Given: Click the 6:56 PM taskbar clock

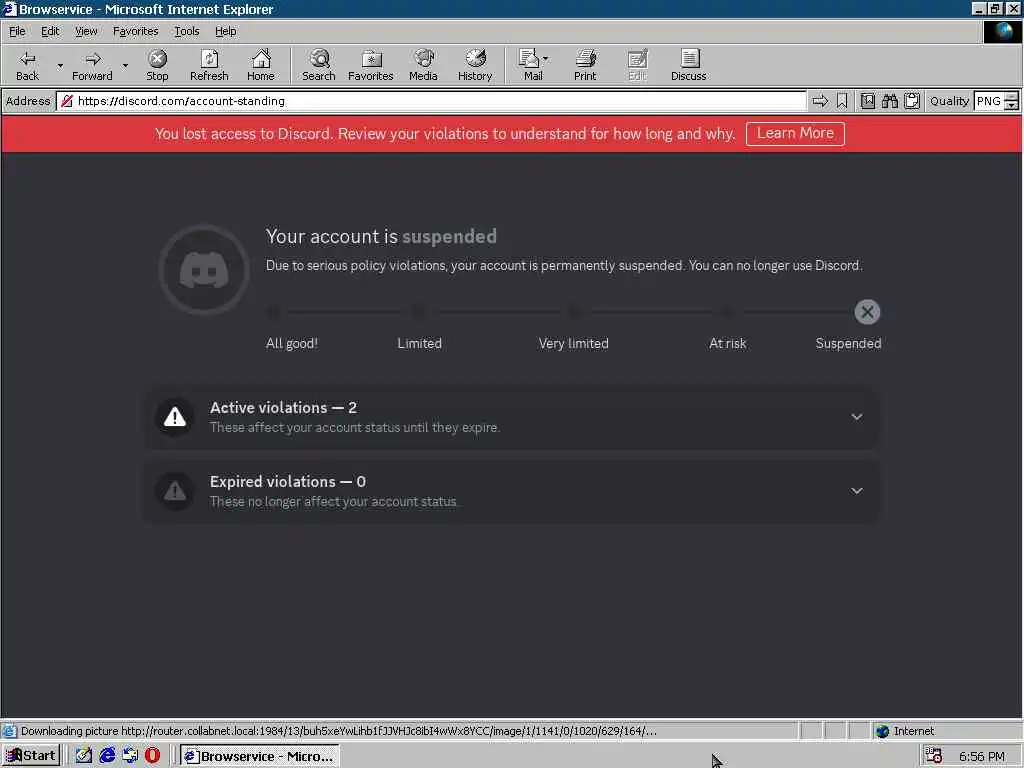Looking at the screenshot, I should (x=982, y=756).
